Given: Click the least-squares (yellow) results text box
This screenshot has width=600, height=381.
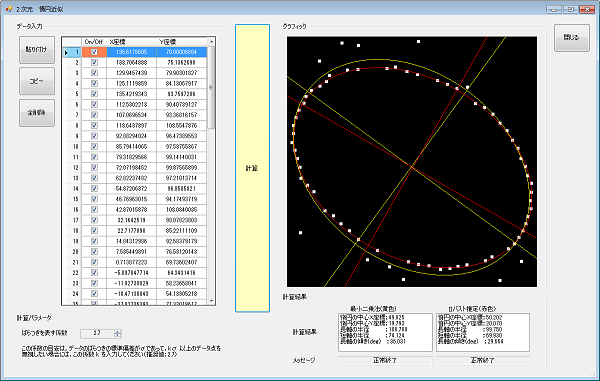Looking at the screenshot, I should click(385, 332).
